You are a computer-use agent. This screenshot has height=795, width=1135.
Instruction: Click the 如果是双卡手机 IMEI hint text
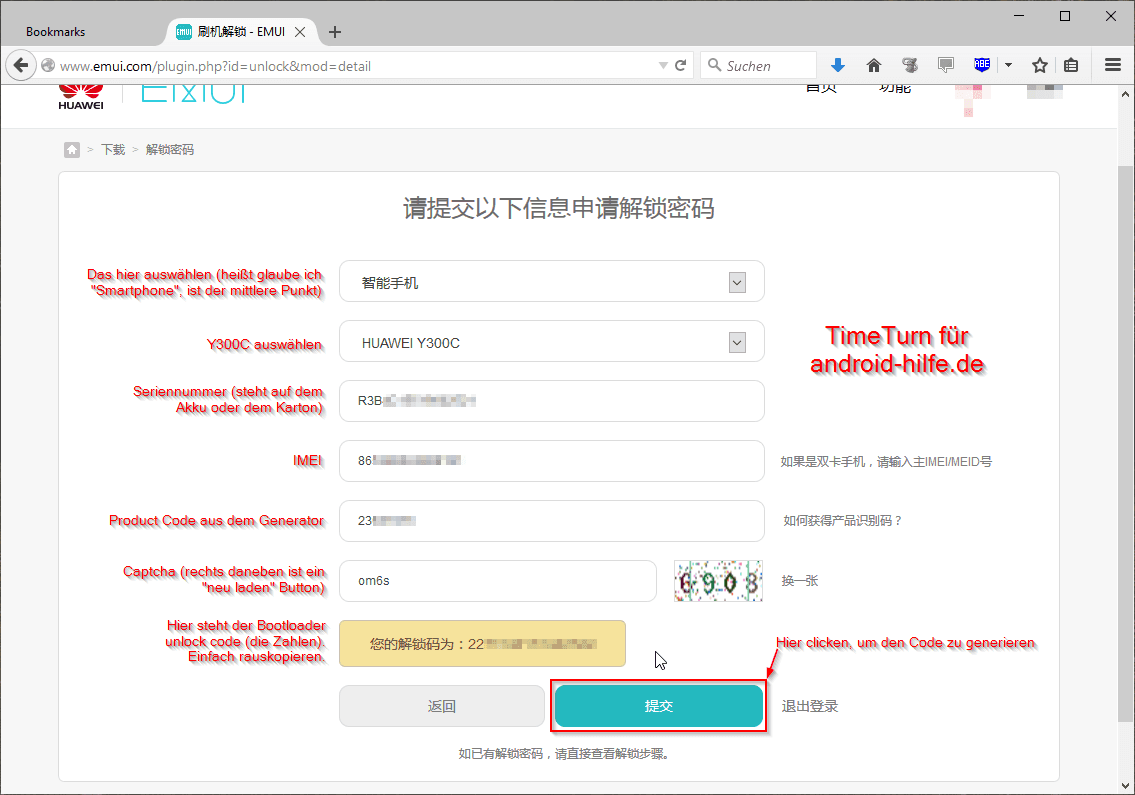(x=886, y=461)
